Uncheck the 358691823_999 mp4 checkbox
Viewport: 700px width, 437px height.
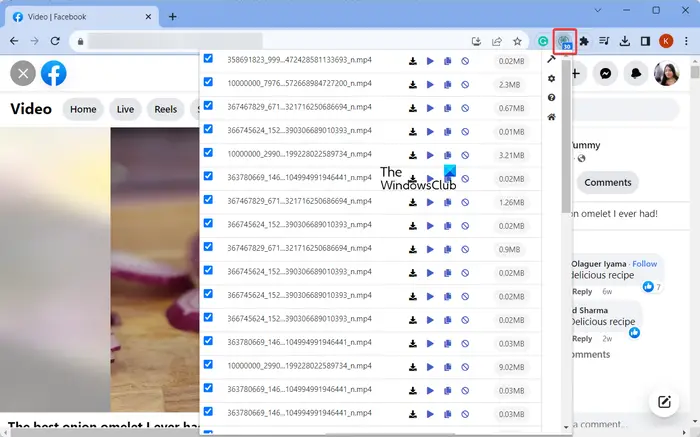208,58
